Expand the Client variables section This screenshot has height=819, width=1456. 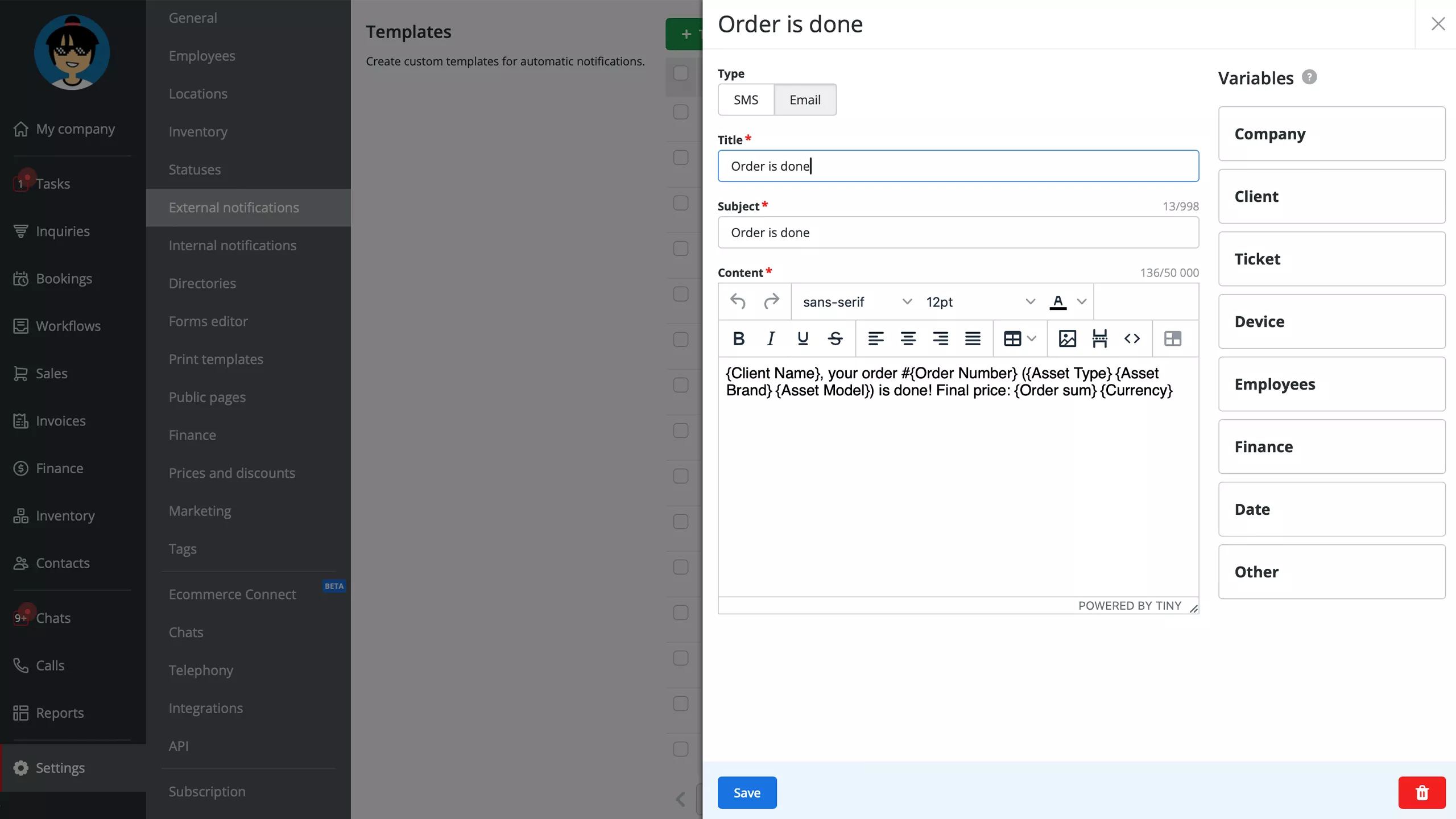tap(1331, 196)
